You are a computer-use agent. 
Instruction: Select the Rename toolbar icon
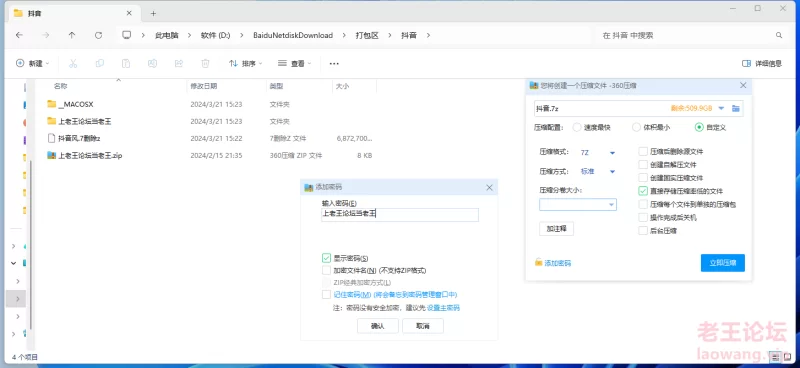(152, 63)
